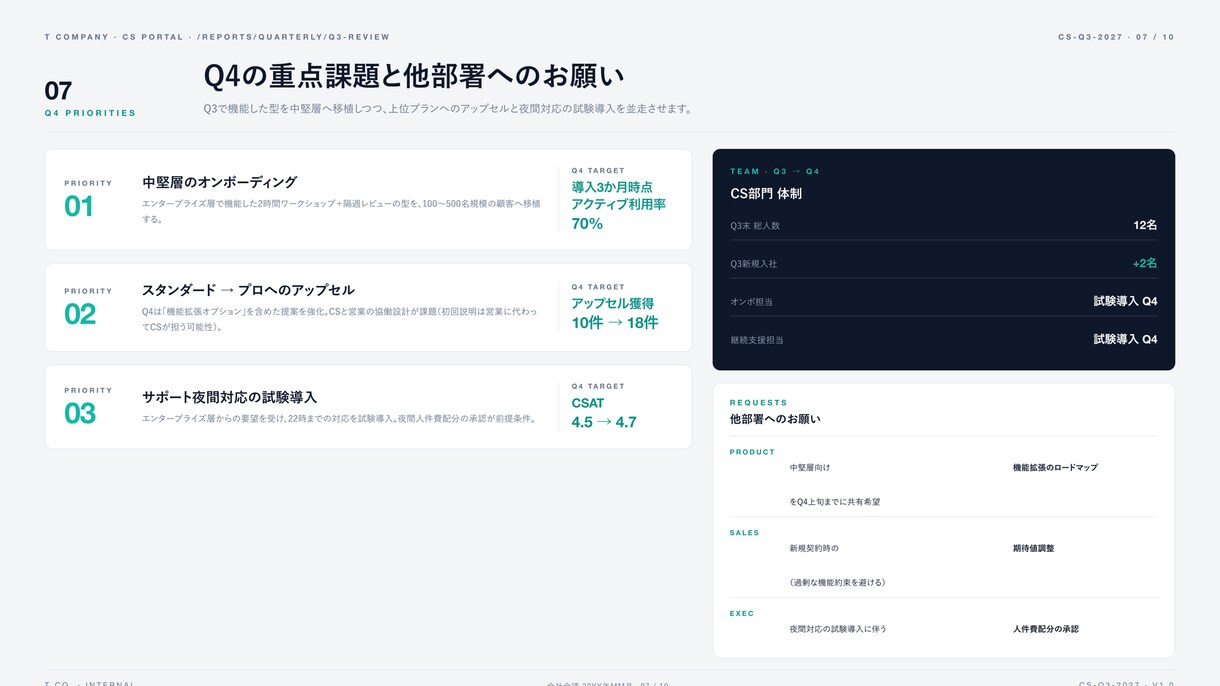Click the PRODUCT department label
Screen dimensions: 1220x686
point(752,452)
